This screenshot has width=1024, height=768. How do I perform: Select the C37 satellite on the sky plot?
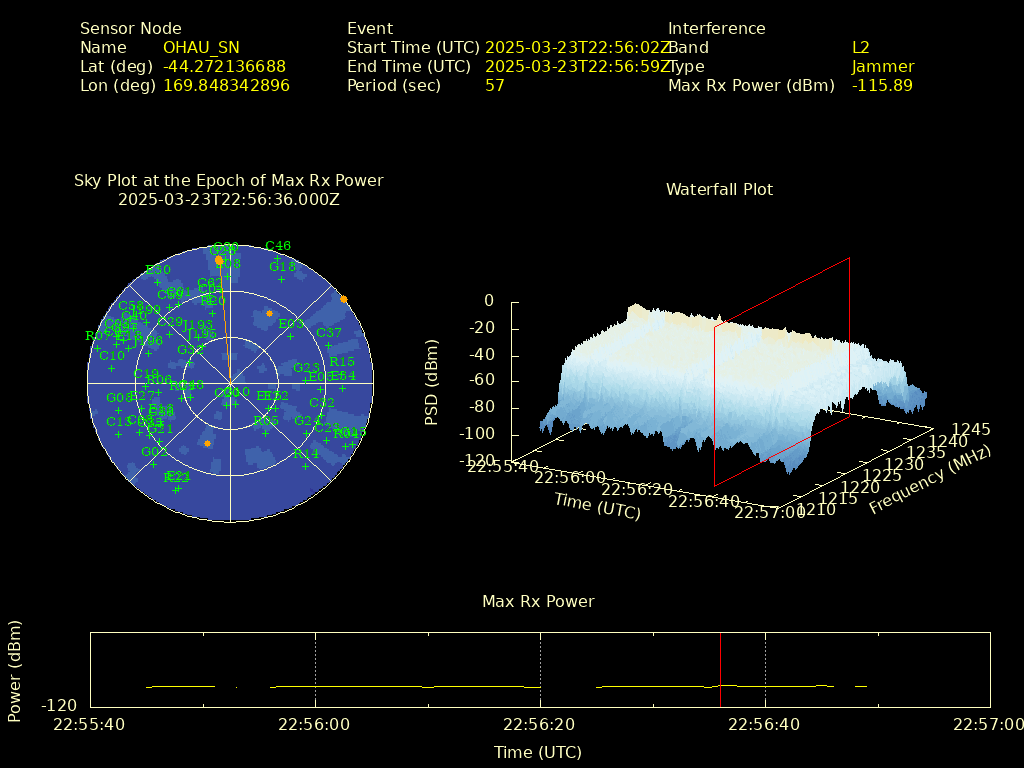(x=329, y=345)
